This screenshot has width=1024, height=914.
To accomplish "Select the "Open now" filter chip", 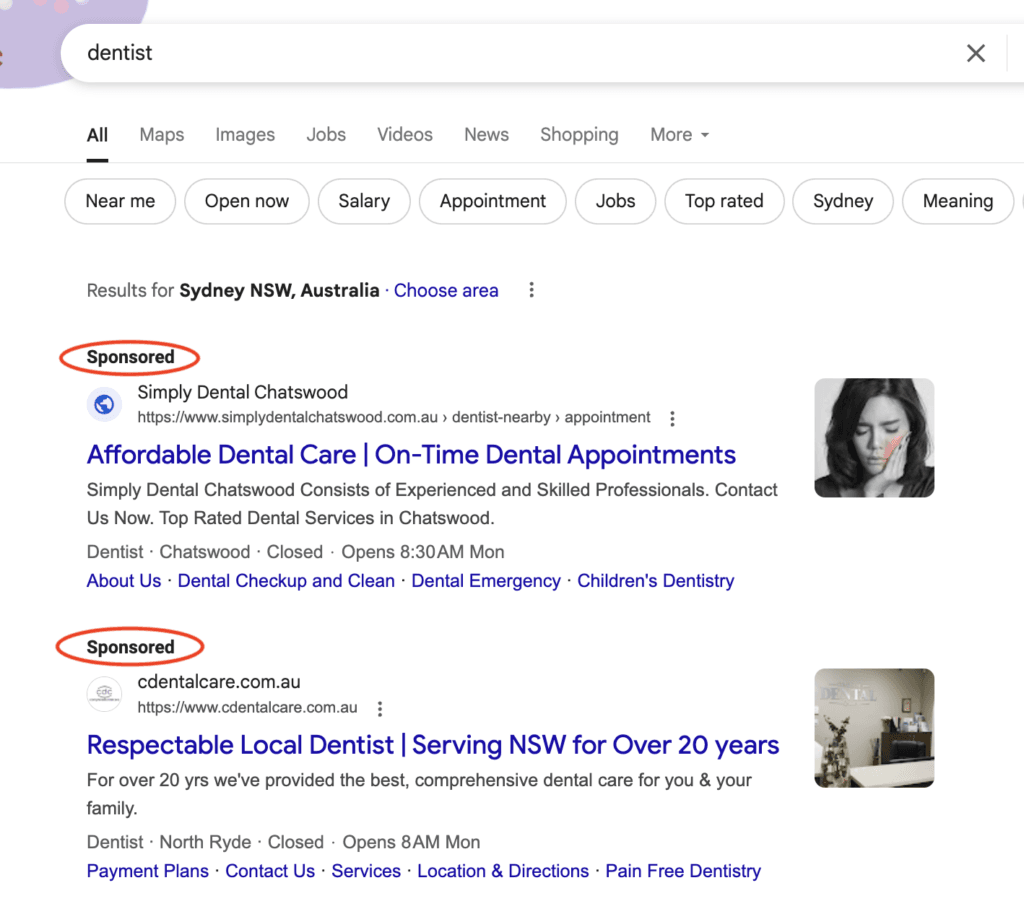I will (x=247, y=201).
